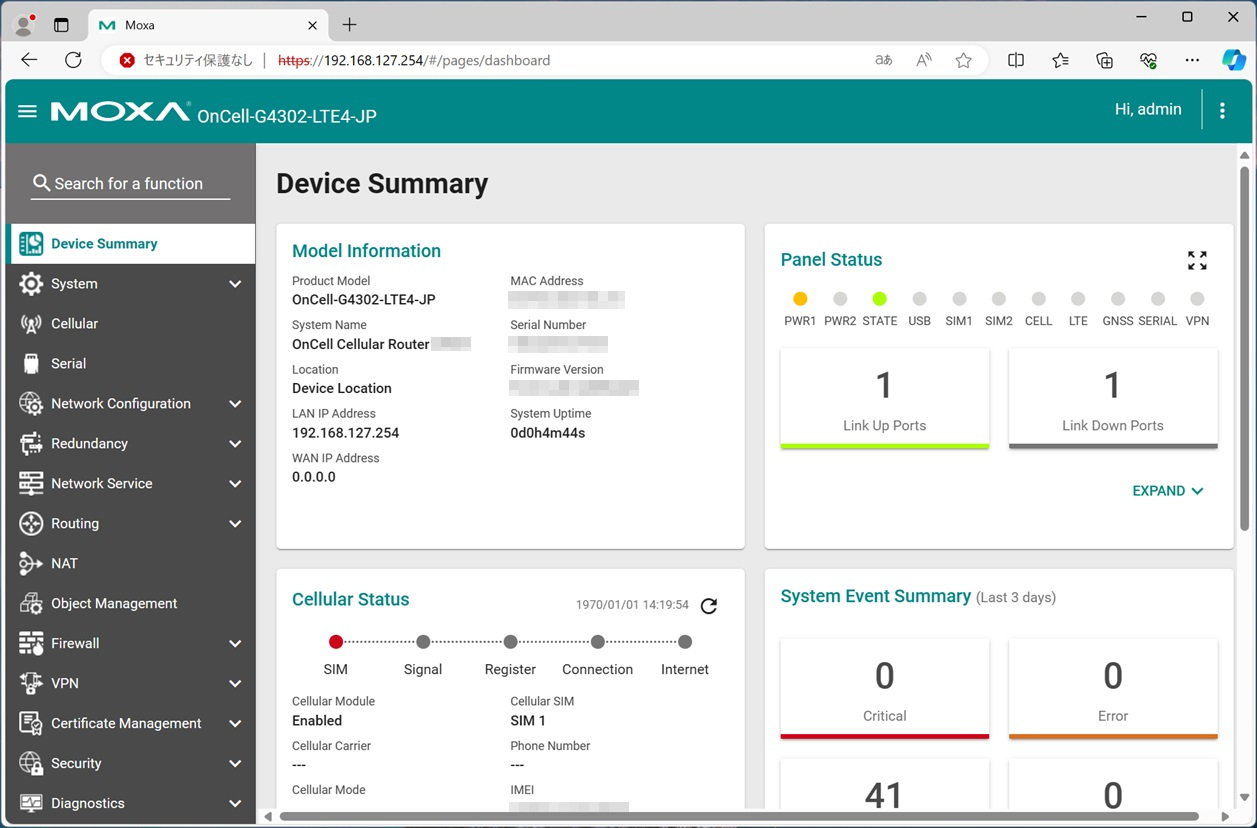Expand the System menu chevron

pos(235,284)
